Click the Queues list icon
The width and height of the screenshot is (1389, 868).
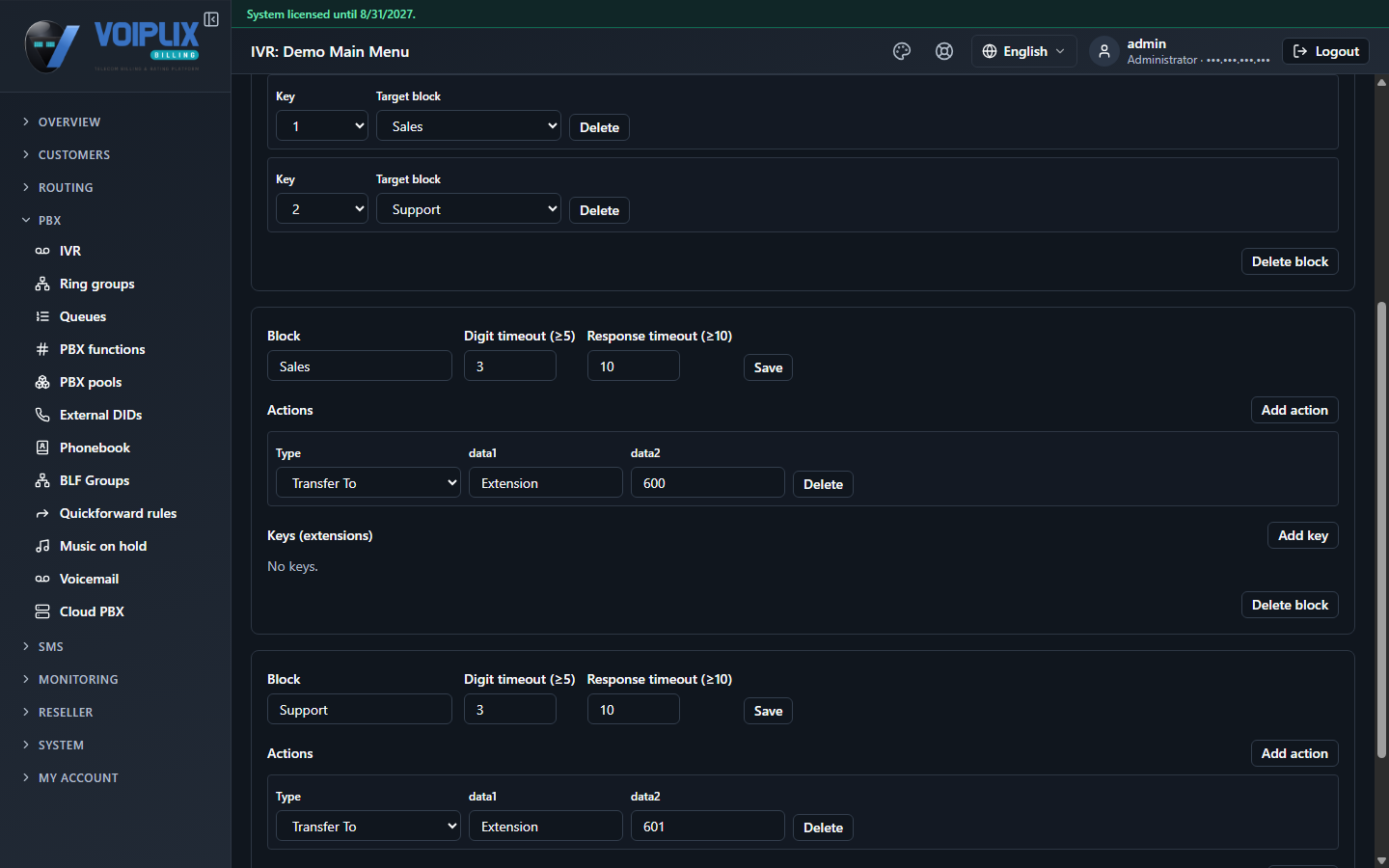(42, 316)
